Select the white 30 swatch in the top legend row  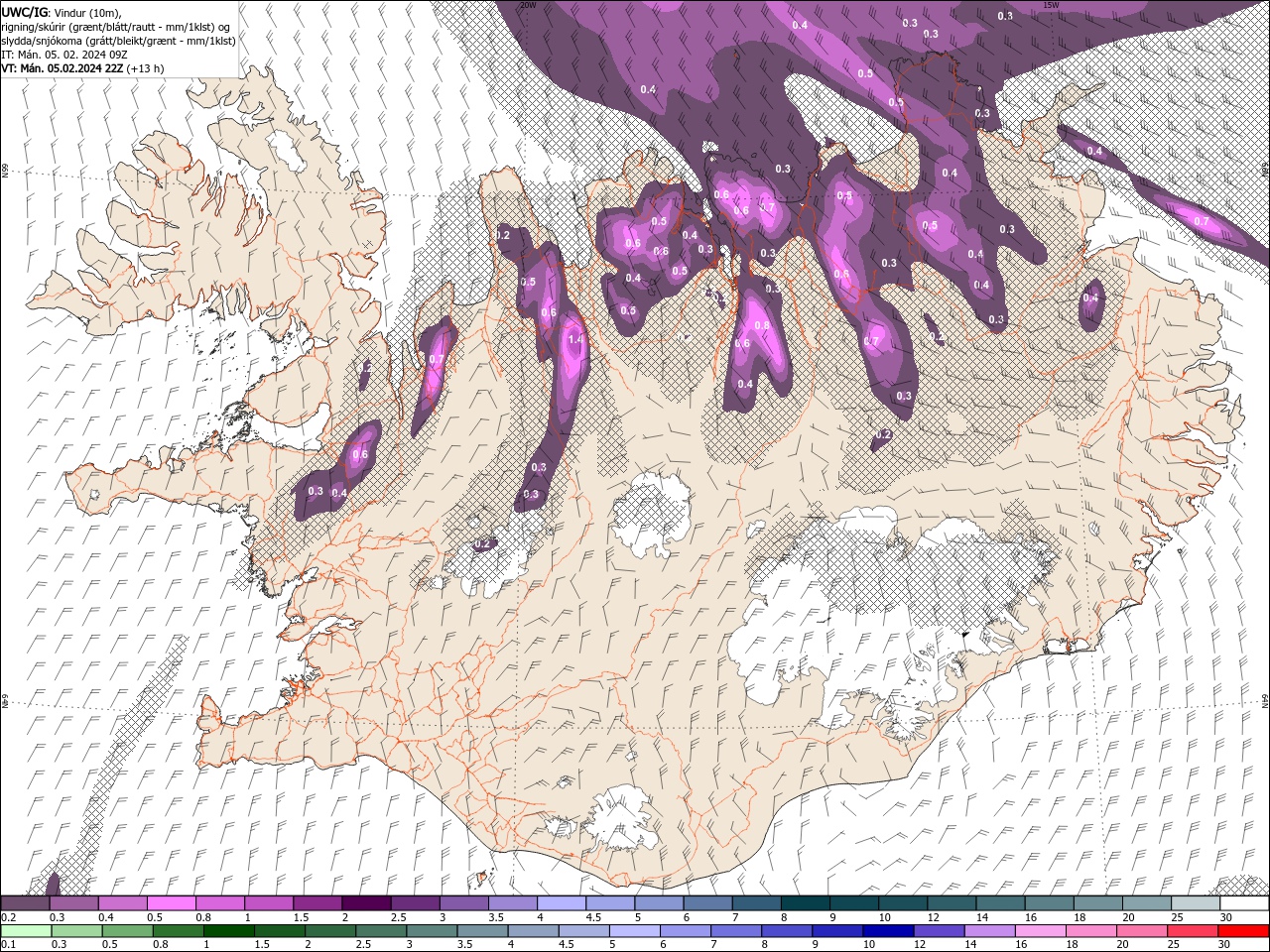(x=1244, y=903)
